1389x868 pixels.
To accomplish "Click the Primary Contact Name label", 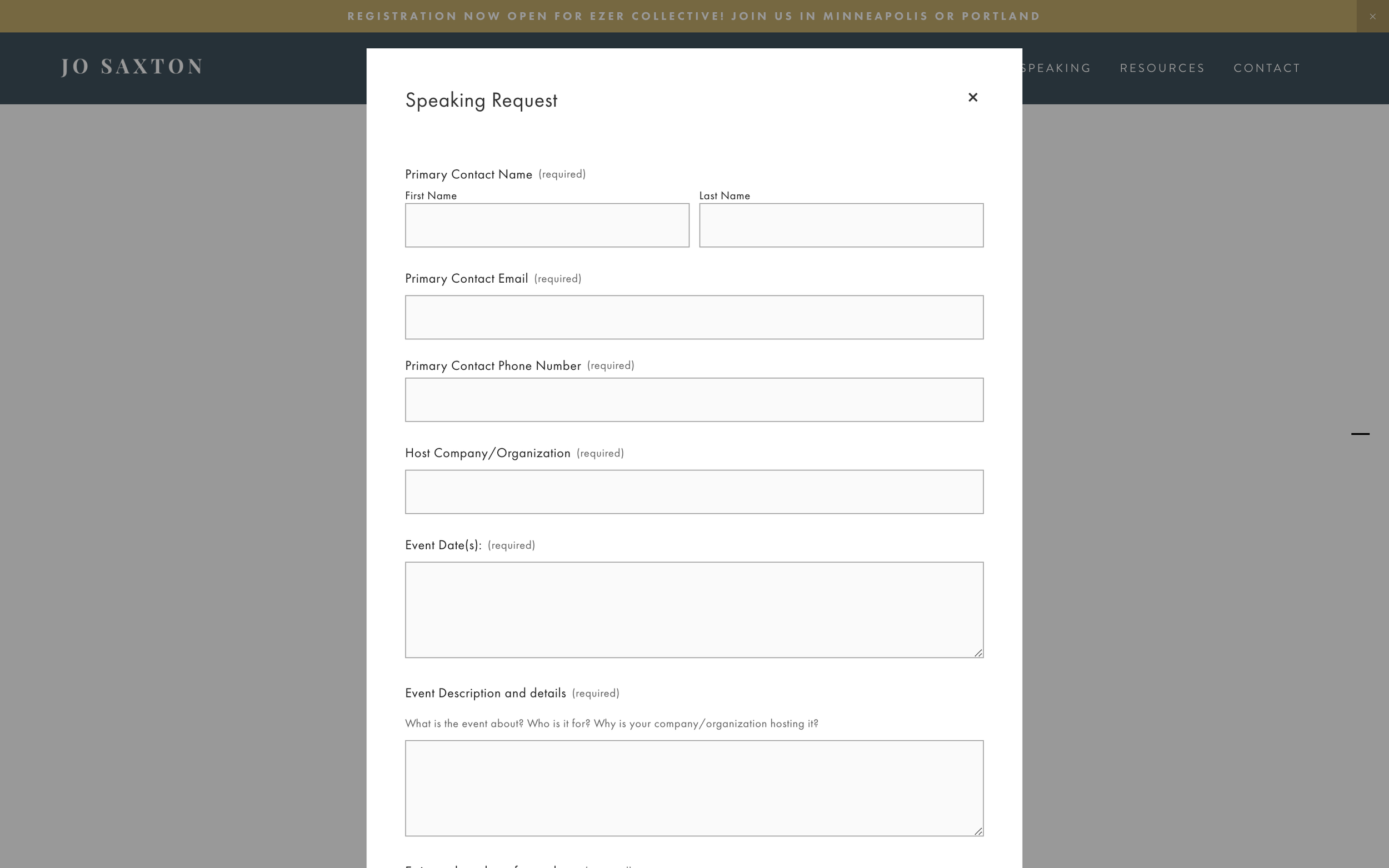I will pyautogui.click(x=468, y=174).
